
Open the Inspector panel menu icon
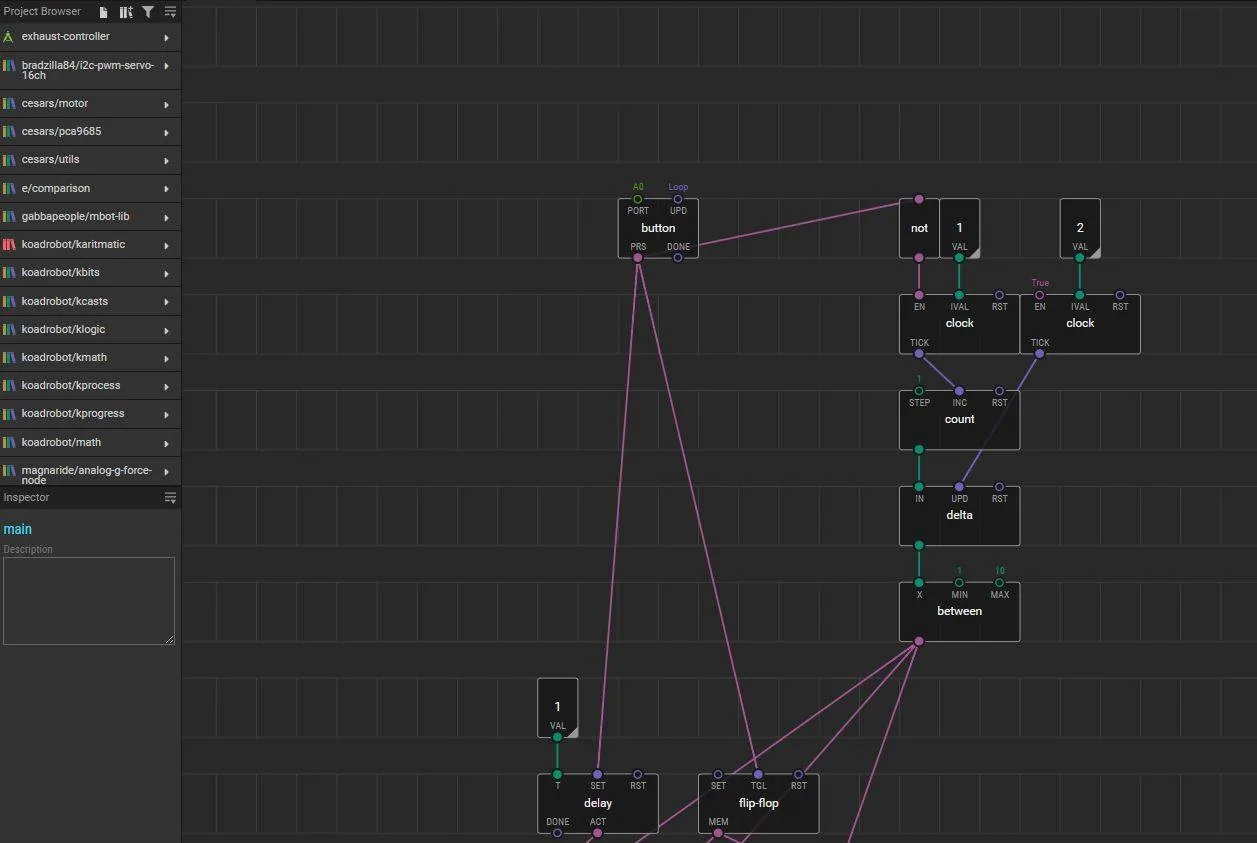[171, 497]
